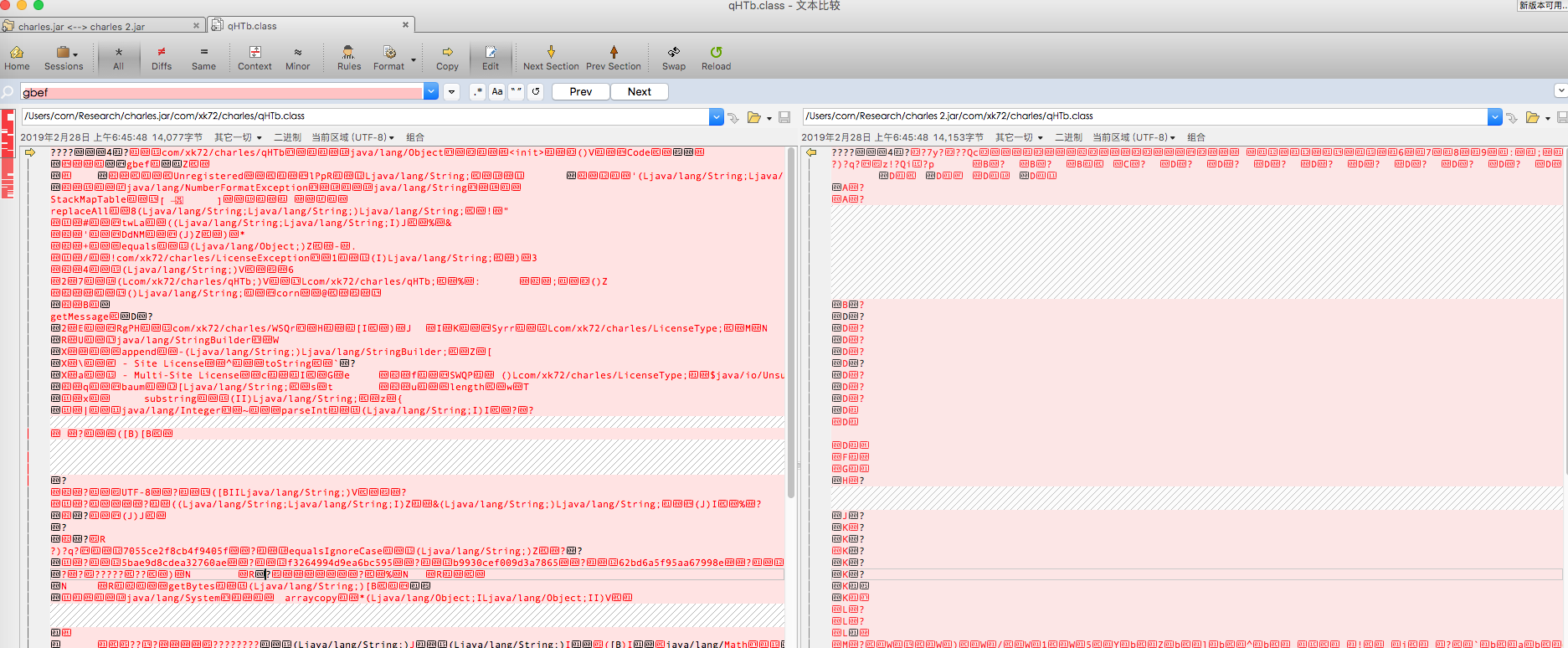The width and height of the screenshot is (1568, 648).
Task: Click the search field containing gbef
Action: coord(222,92)
